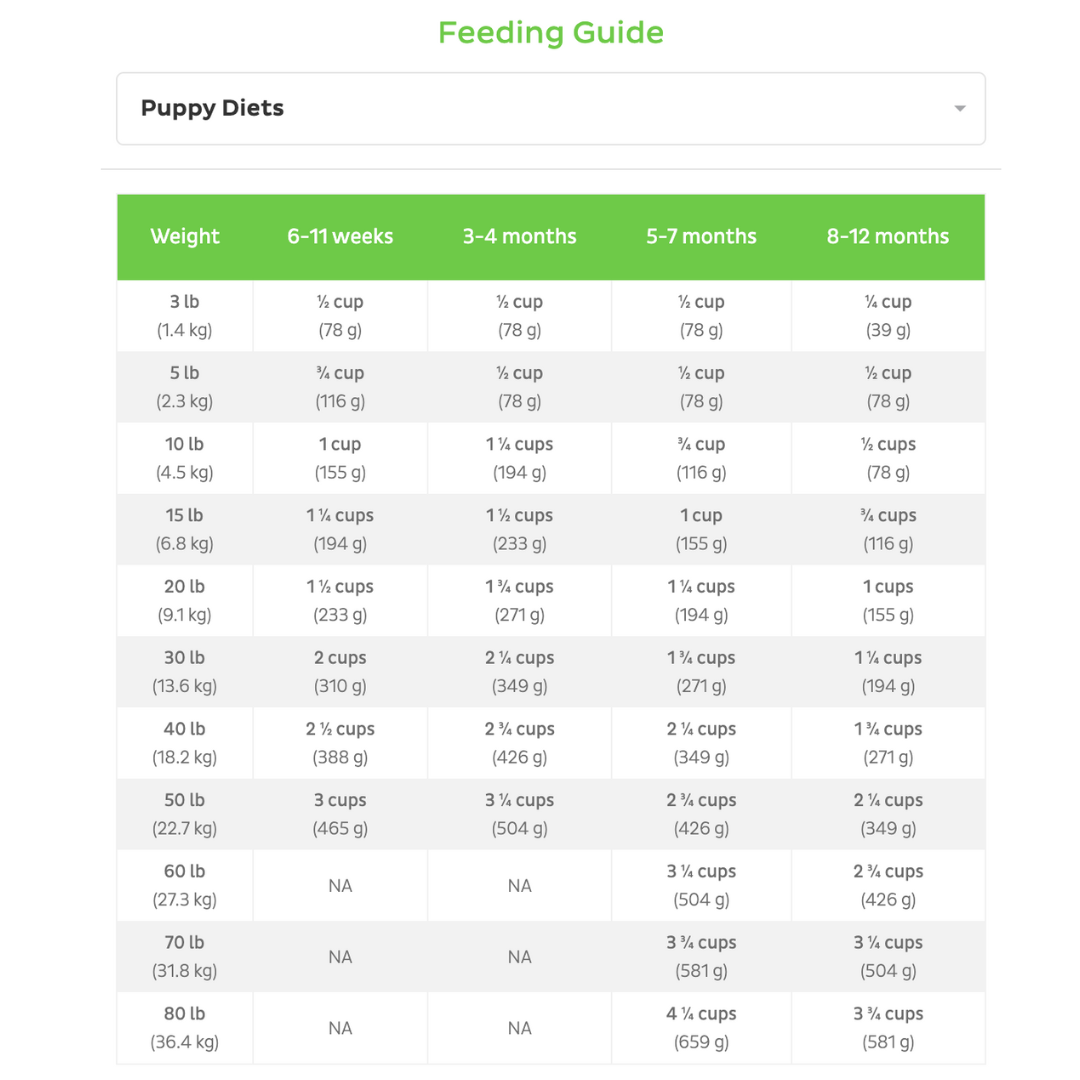Click the 2 ½ cups (388 g) cell
This screenshot has height=1080, width=1080.
click(x=340, y=743)
